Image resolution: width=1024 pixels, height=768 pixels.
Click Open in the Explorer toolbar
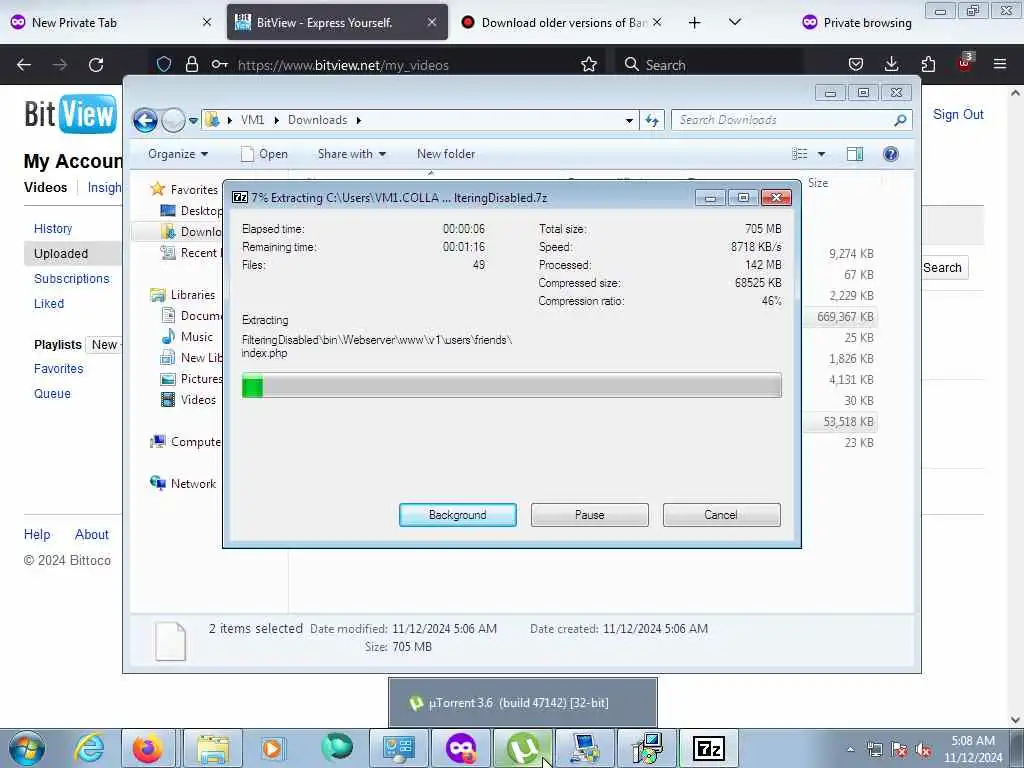coord(264,154)
